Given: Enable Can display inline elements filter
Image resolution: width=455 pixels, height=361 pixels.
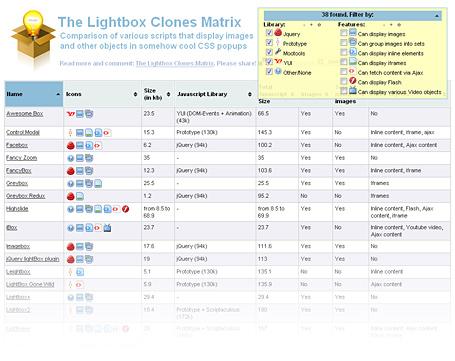Looking at the screenshot, I should pos(344,52).
